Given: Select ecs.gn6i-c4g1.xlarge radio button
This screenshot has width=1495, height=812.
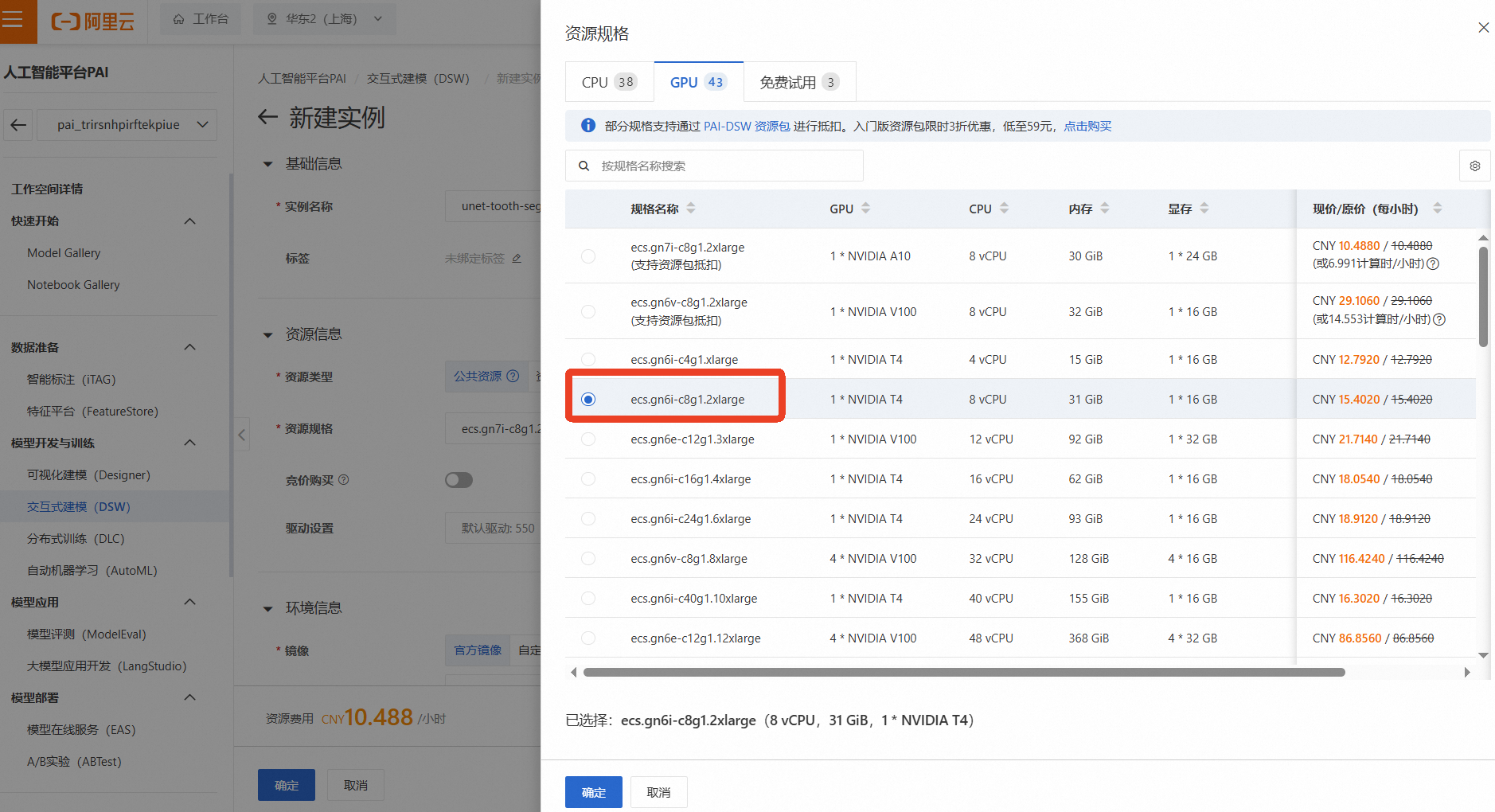Looking at the screenshot, I should (x=588, y=359).
